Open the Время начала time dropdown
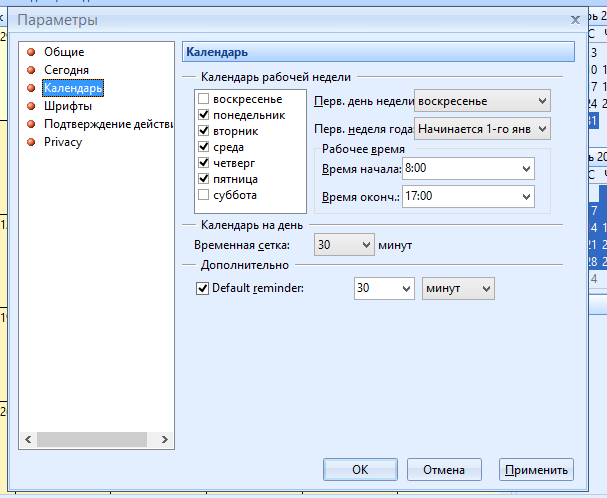The height and width of the screenshot is (498, 607). click(526, 169)
